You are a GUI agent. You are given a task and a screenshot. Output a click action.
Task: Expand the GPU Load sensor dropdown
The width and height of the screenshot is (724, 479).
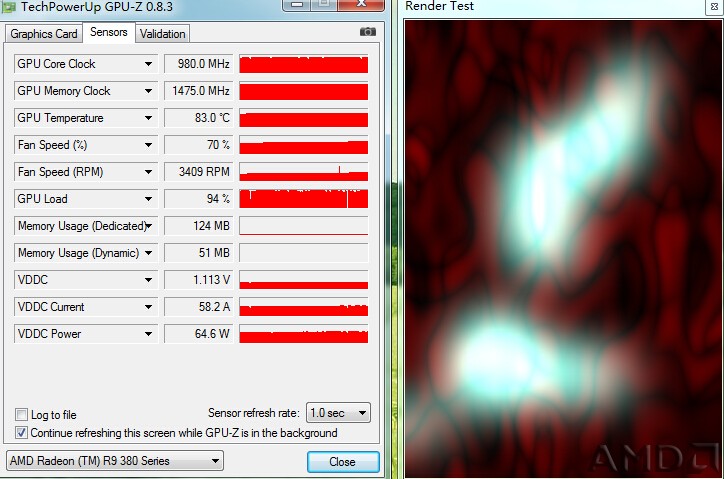tap(148, 199)
